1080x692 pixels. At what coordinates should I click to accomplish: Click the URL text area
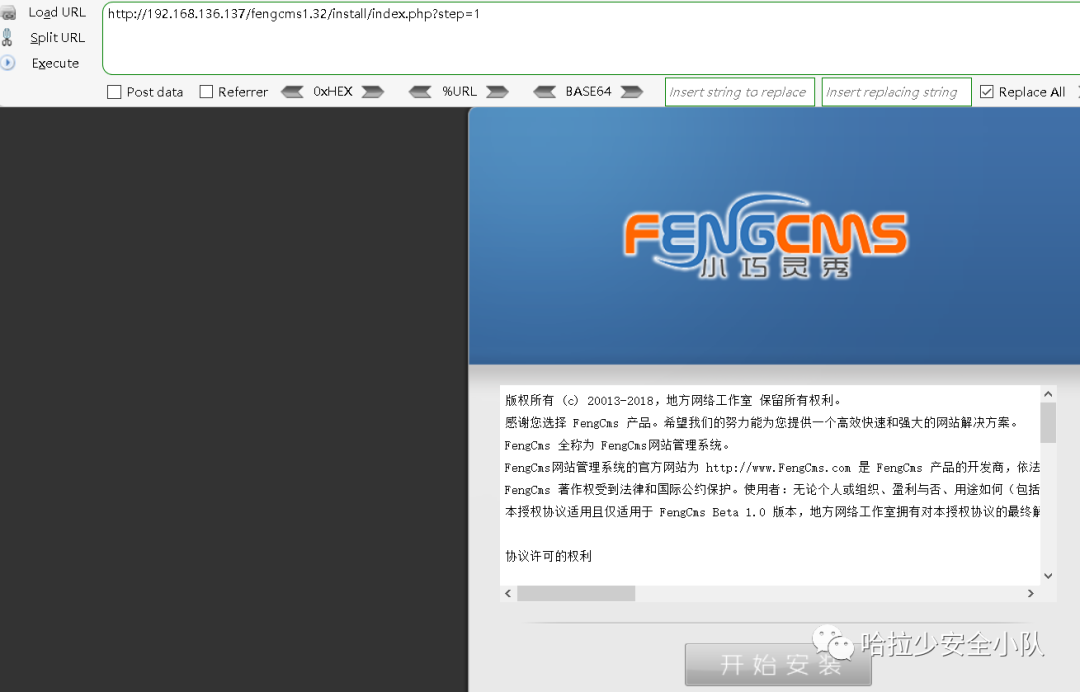click(591, 39)
